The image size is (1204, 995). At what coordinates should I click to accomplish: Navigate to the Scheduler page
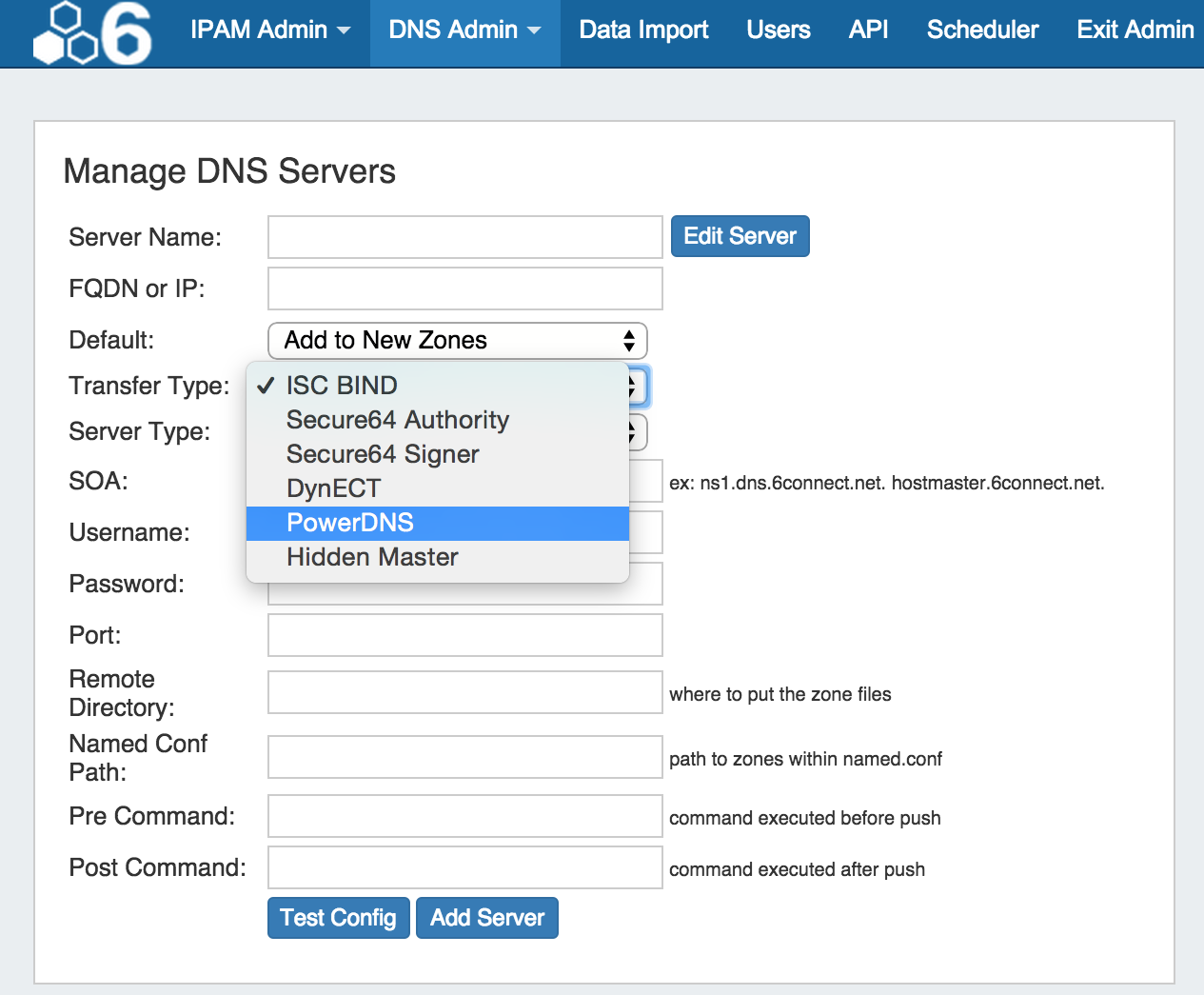click(982, 30)
